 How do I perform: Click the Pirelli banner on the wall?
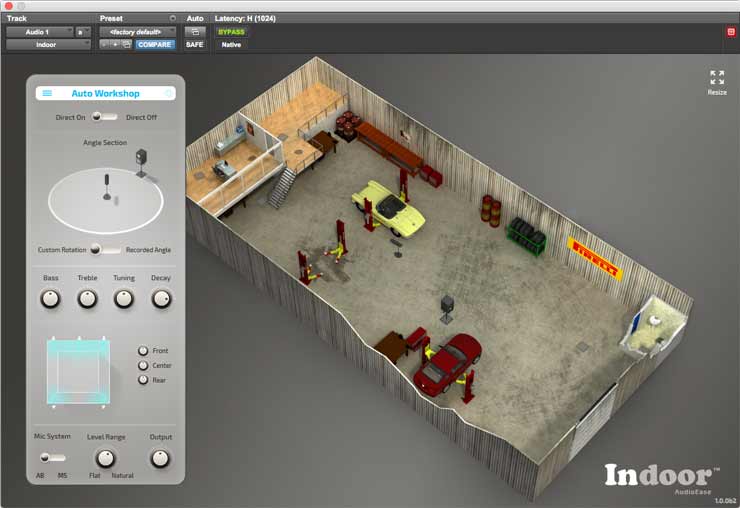[x=595, y=259]
